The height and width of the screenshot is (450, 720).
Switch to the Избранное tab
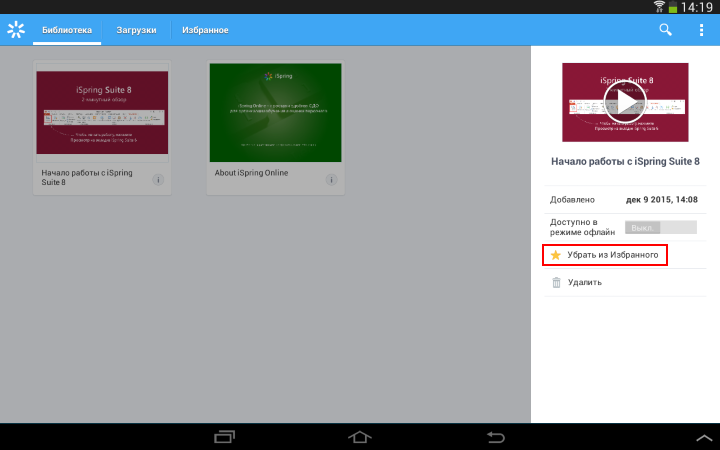(x=205, y=30)
